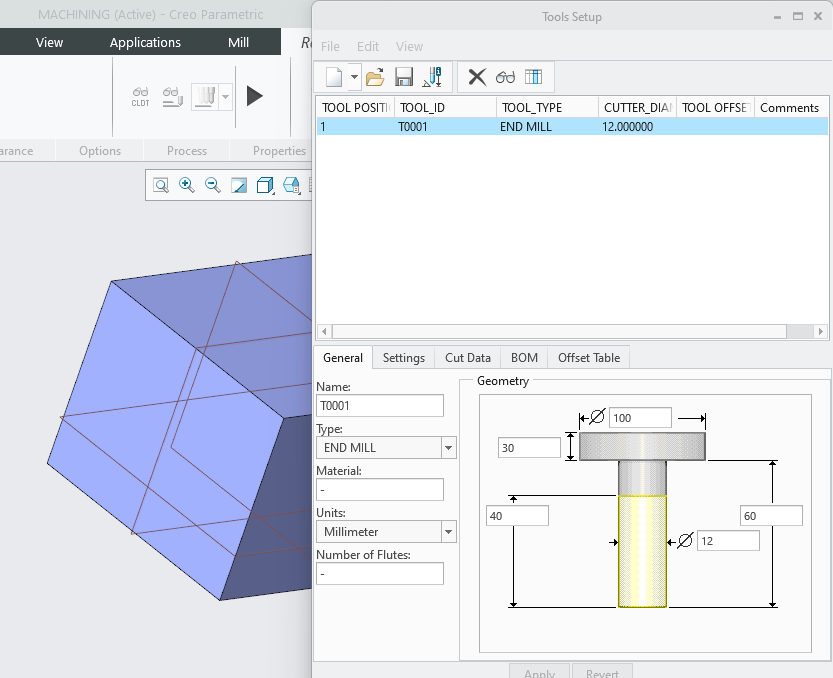
Task: Open the new tool type dropdown arrow
Action: point(354,77)
